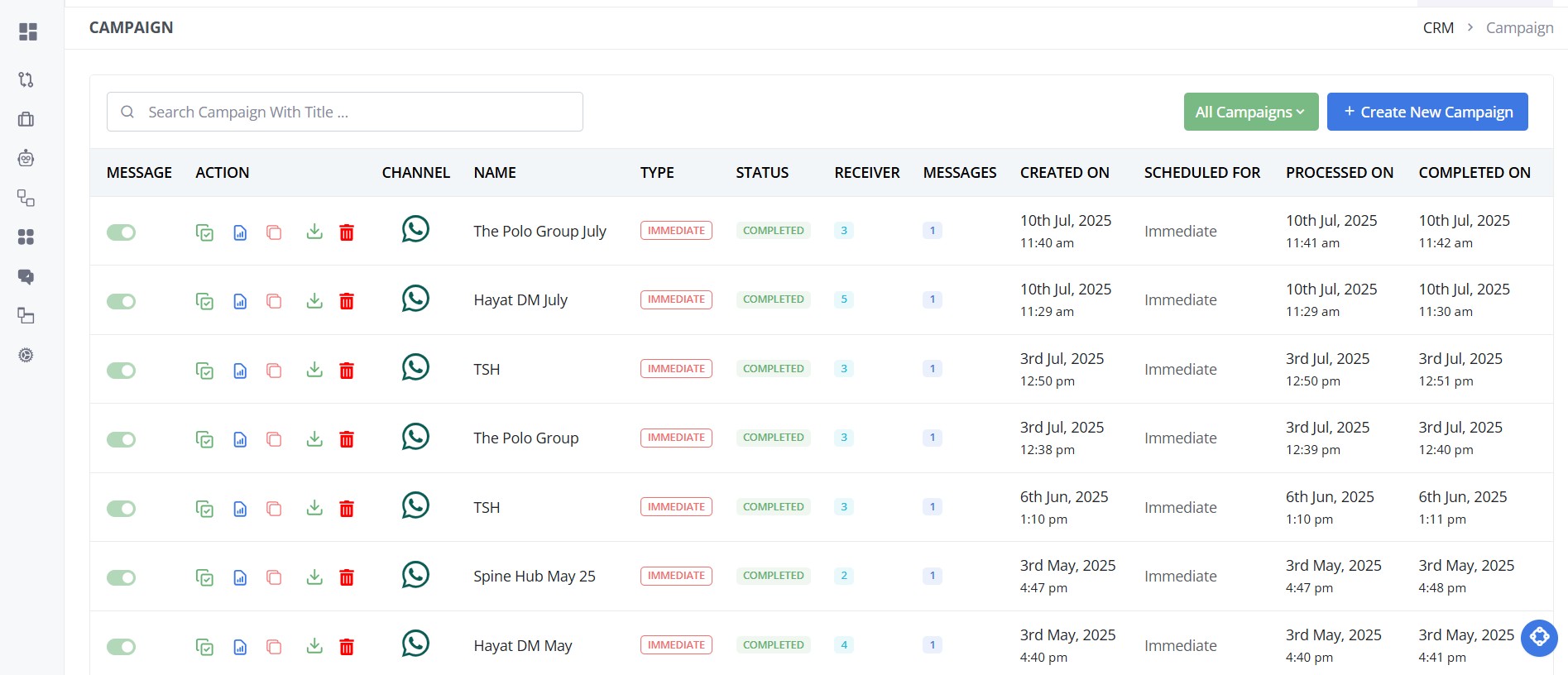Image resolution: width=1568 pixels, height=675 pixels.
Task: Click the pull-request style sidebar icon
Action: [x=26, y=79]
